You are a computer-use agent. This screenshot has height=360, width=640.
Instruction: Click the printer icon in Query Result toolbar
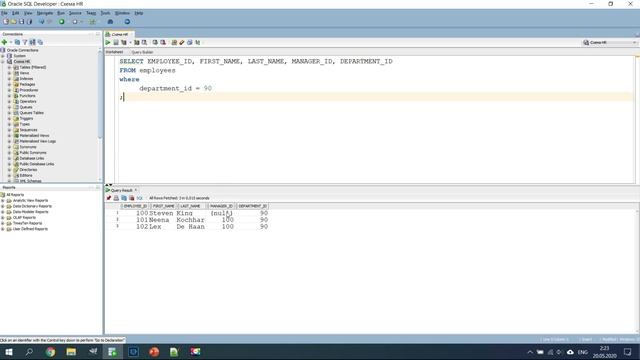point(116,198)
